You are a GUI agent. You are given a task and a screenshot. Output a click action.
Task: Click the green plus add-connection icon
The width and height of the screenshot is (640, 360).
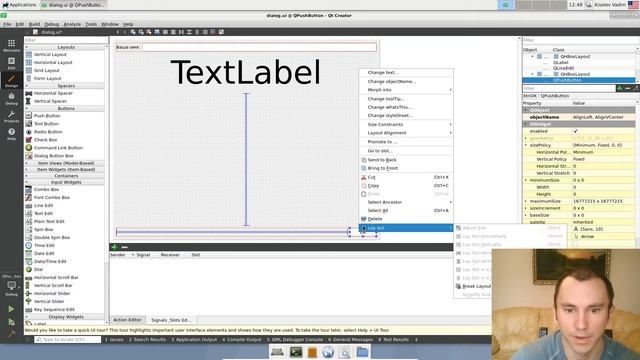pos(114,247)
